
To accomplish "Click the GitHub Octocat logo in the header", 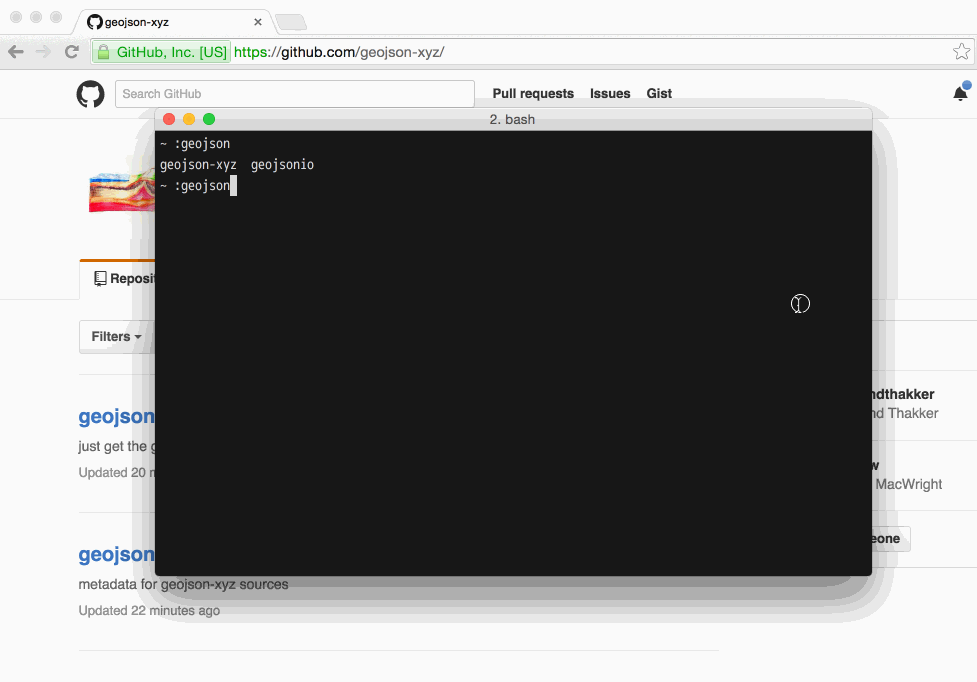I will click(90, 94).
